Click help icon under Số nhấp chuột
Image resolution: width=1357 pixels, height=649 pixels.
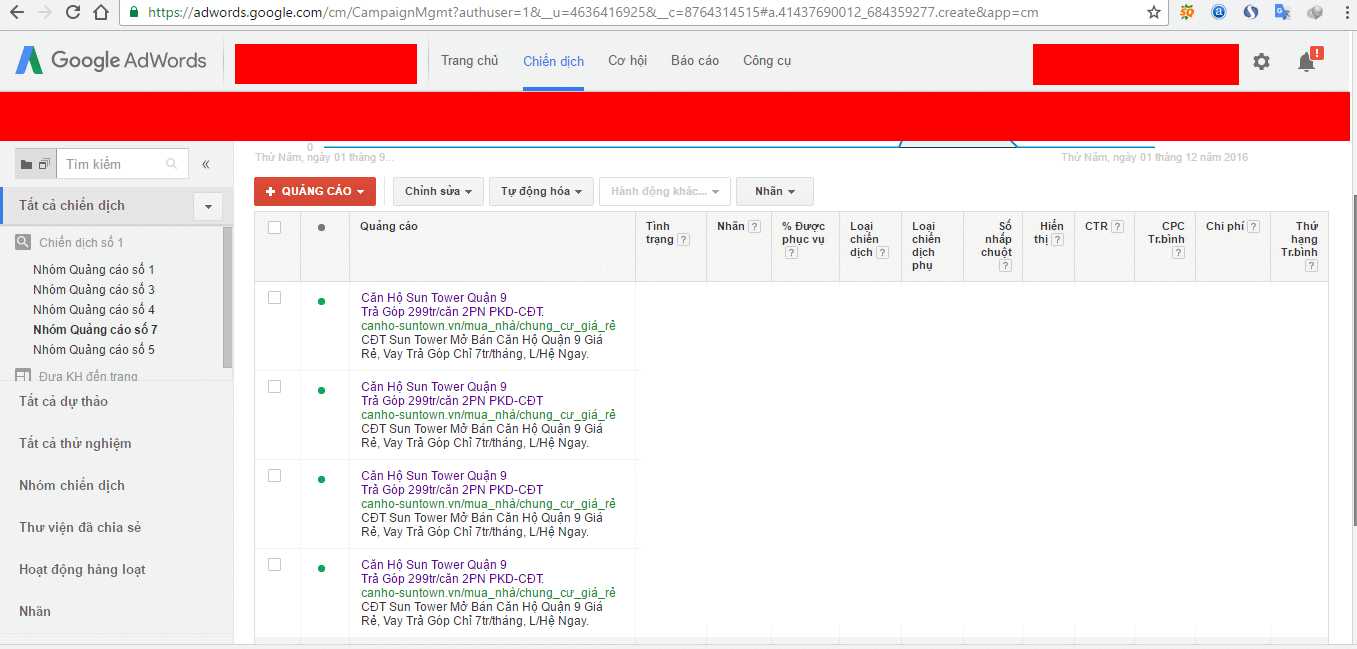click(x=1005, y=266)
